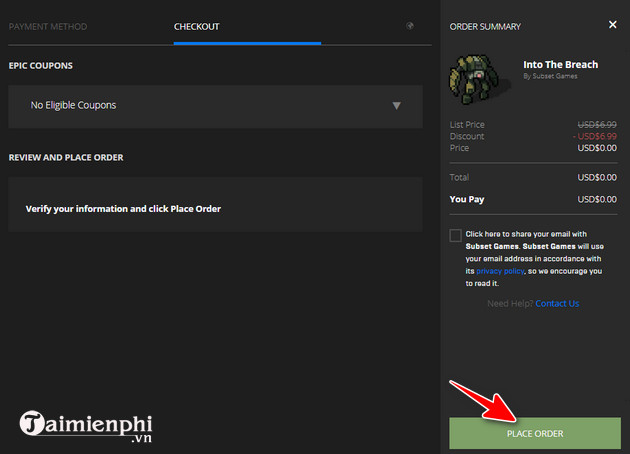Viewport: 630px width, 454px height.
Task: Click the You Pay label
Action: coord(467,200)
